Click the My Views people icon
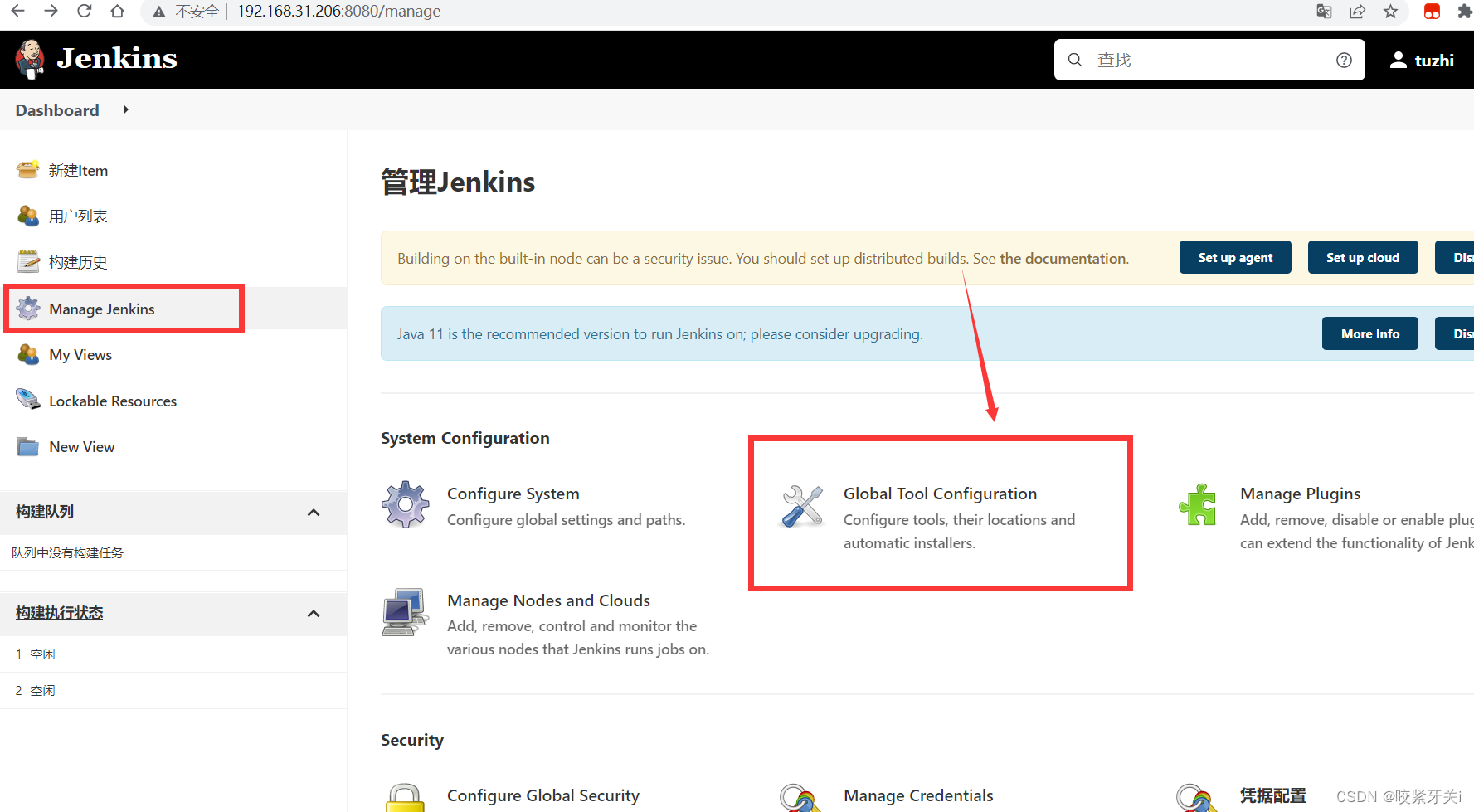 28,354
